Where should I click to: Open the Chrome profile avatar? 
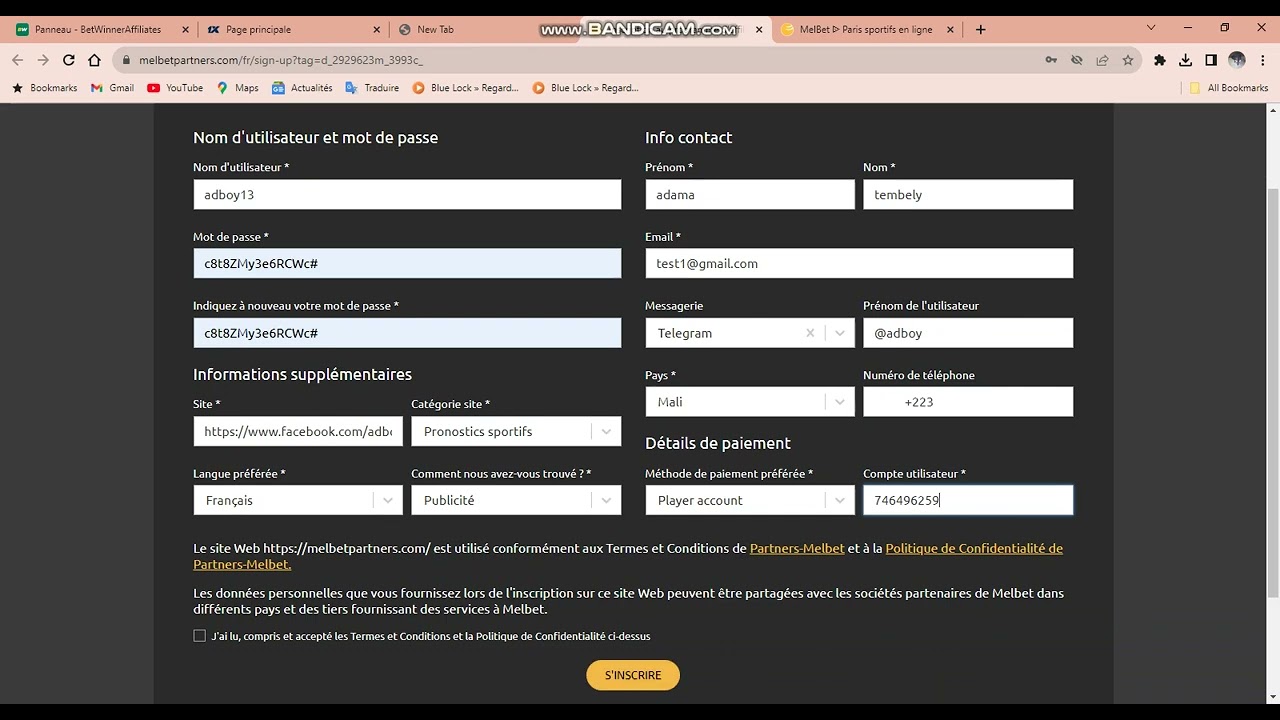[x=1237, y=60]
